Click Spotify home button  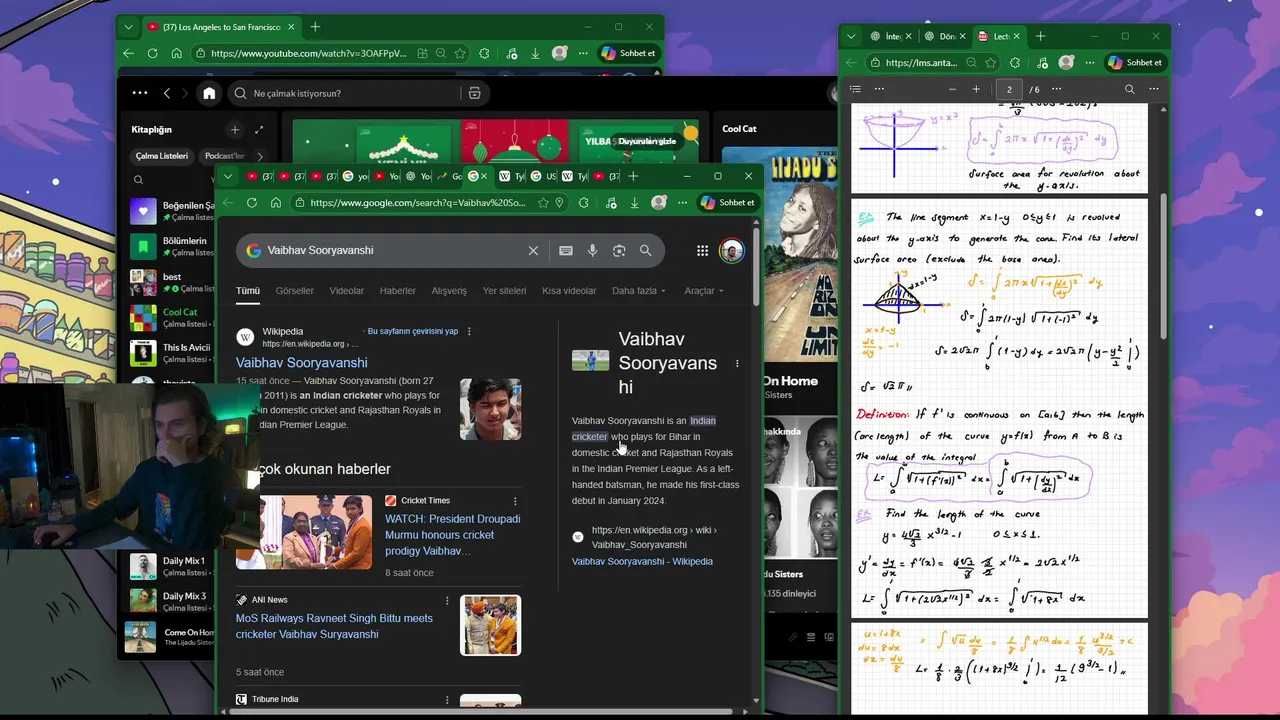(209, 93)
